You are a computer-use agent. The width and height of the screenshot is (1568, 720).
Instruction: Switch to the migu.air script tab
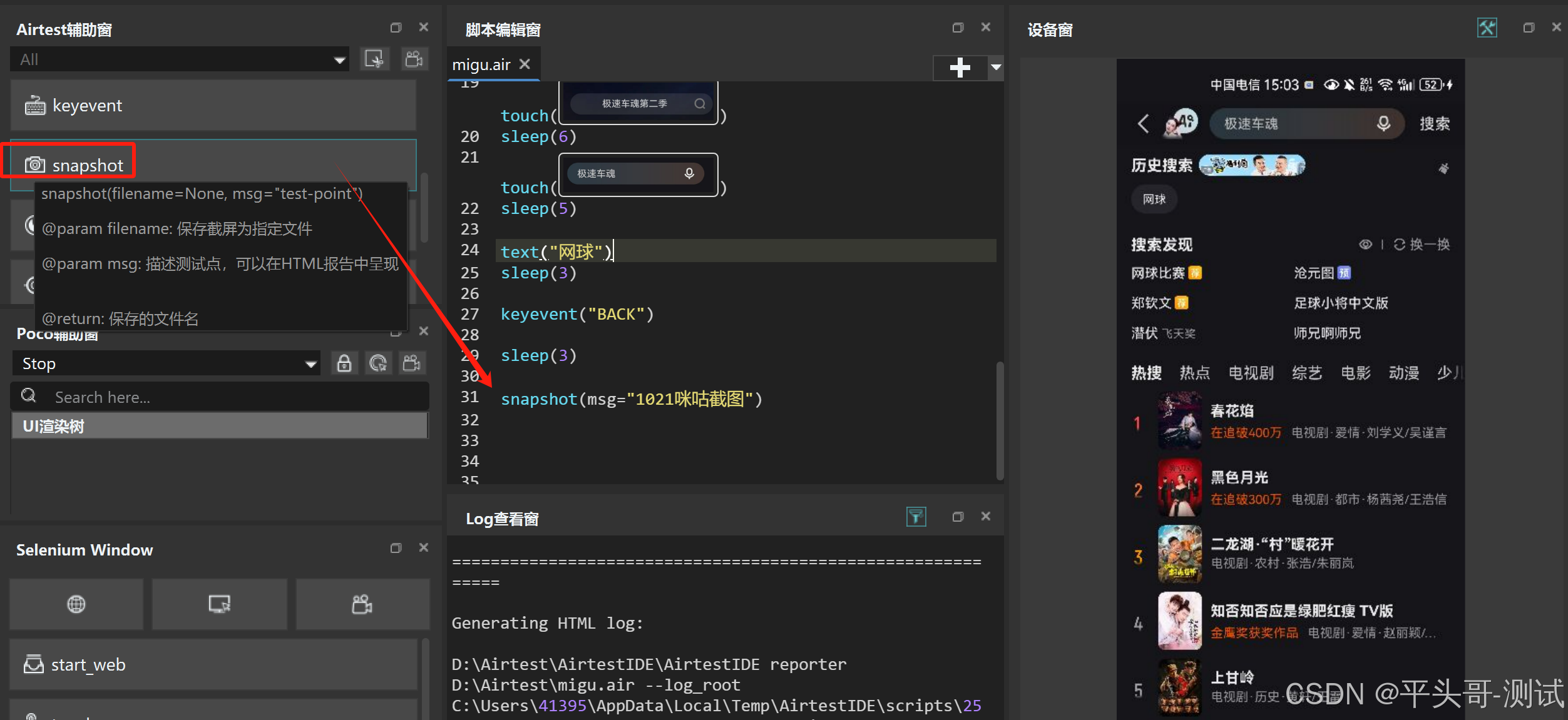(x=481, y=65)
